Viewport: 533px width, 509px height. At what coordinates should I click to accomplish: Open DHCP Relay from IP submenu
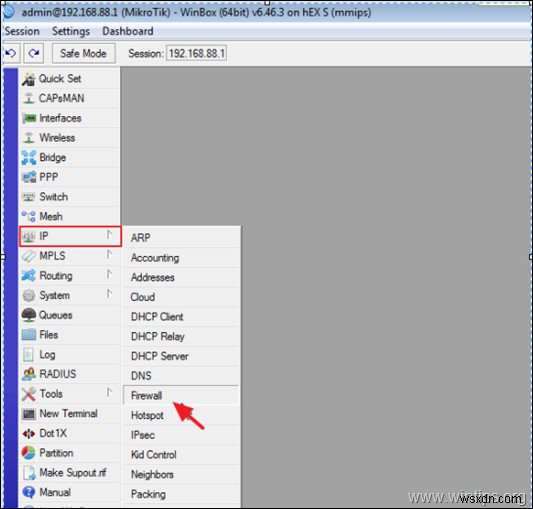click(x=181, y=337)
